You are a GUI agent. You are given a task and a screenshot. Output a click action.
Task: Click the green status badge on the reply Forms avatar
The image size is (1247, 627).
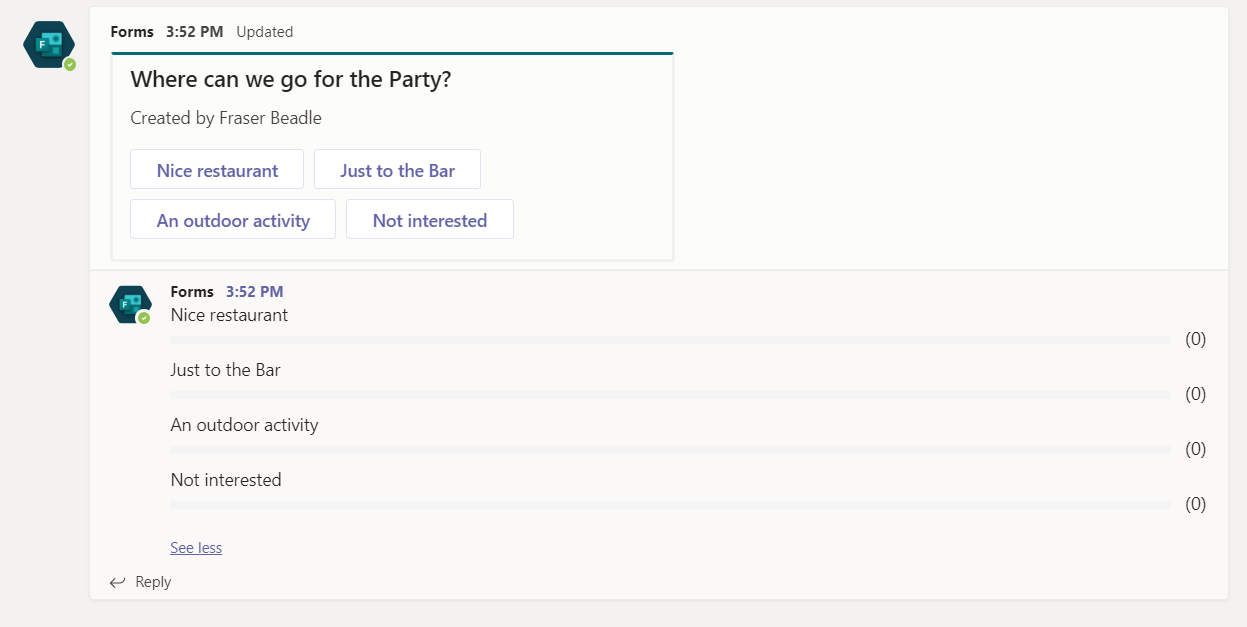pos(144,318)
